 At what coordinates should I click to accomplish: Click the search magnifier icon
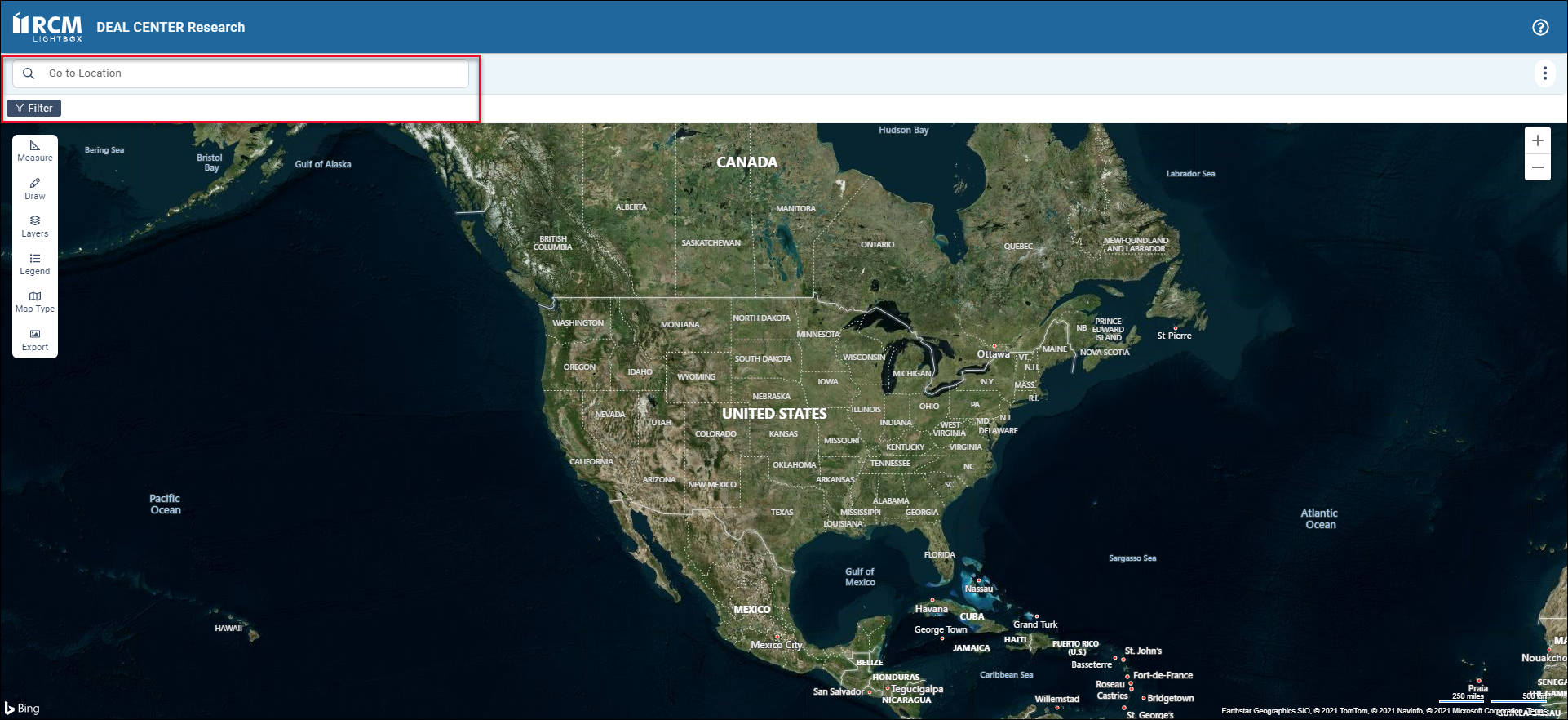pos(29,73)
